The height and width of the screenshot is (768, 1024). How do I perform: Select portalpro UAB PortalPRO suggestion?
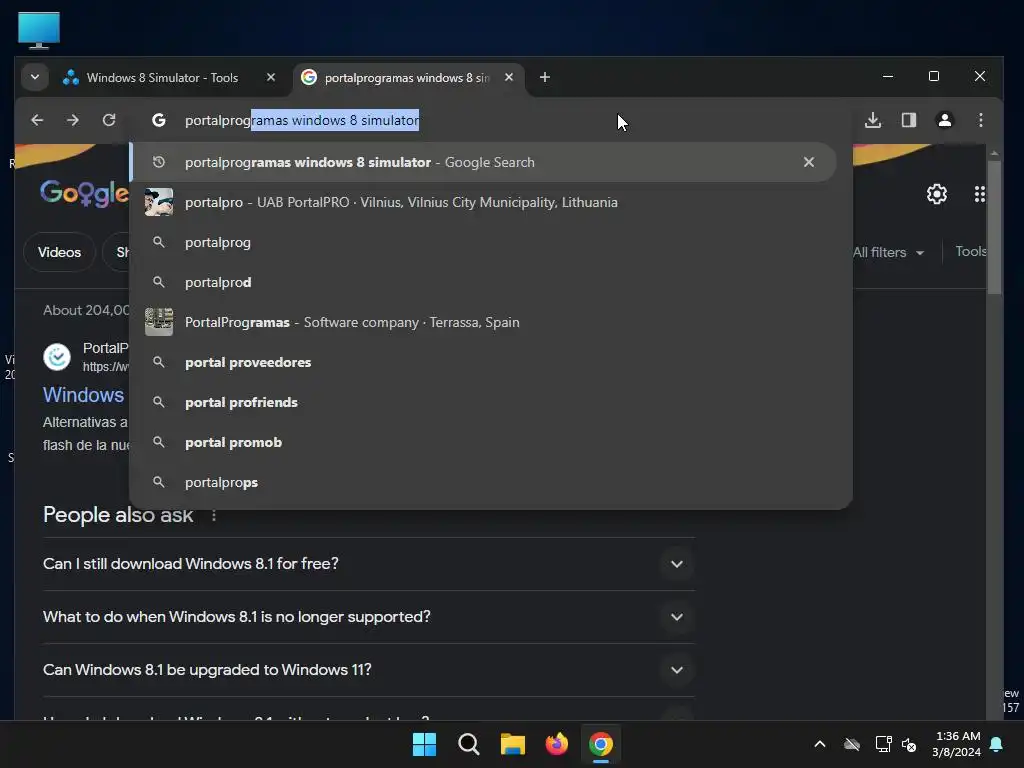pyautogui.click(x=483, y=202)
